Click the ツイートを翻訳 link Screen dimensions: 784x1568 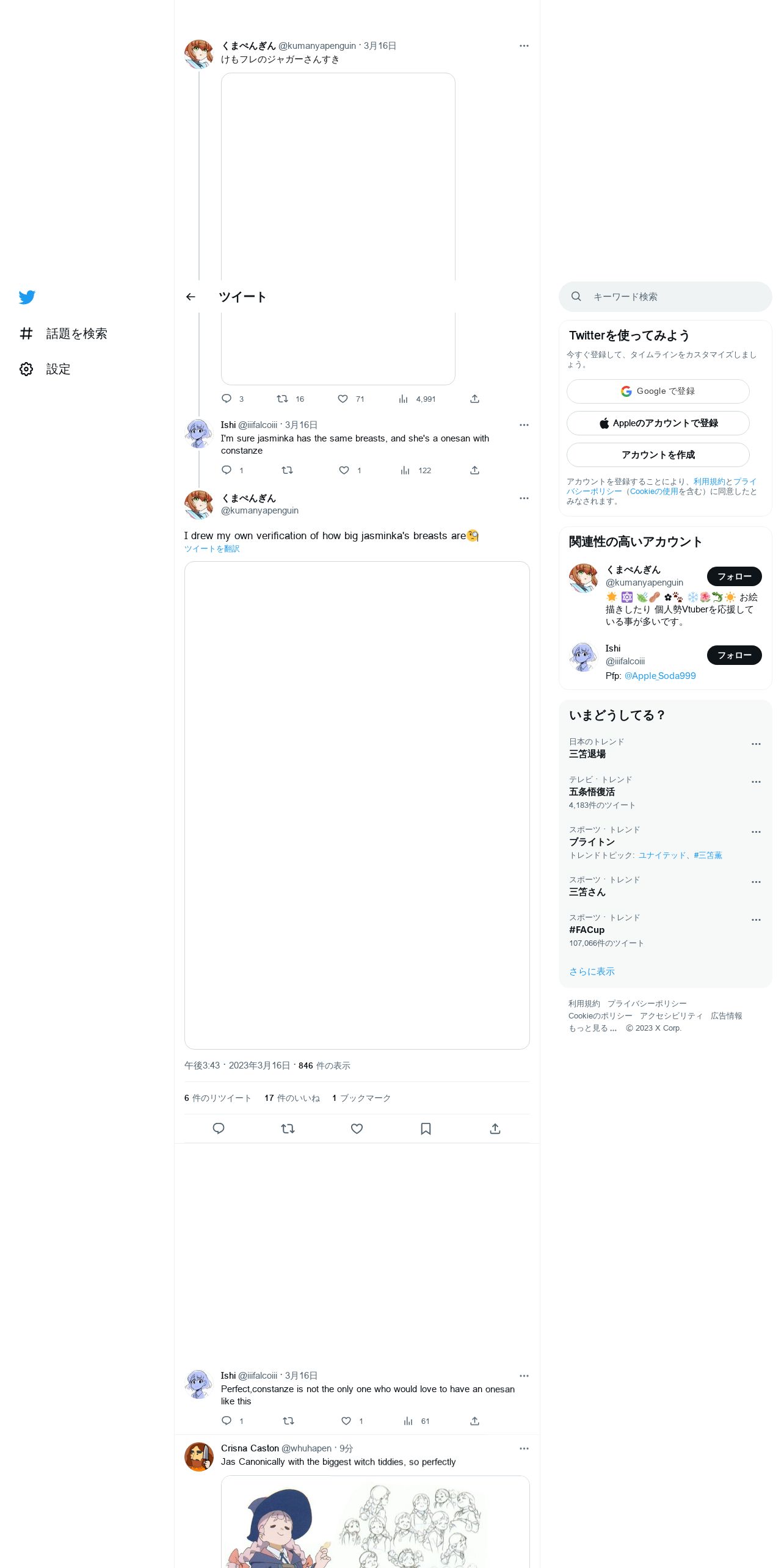[212, 549]
